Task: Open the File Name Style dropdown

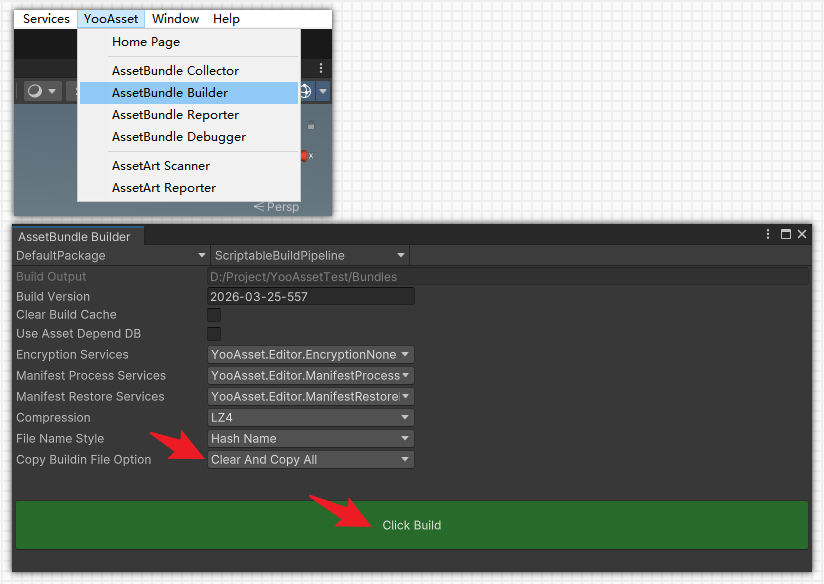Action: (311, 439)
